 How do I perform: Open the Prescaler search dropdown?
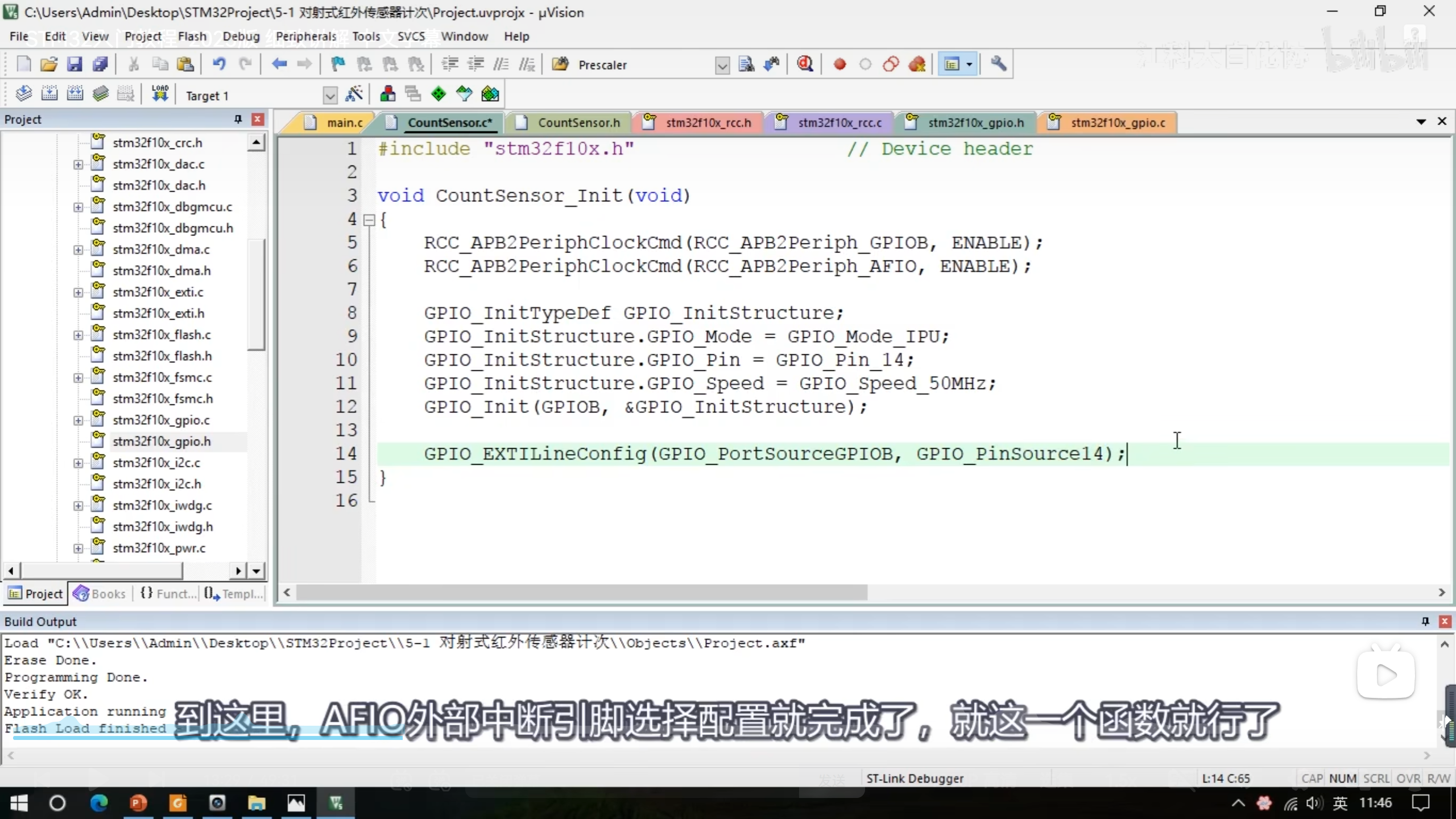pyautogui.click(x=722, y=65)
